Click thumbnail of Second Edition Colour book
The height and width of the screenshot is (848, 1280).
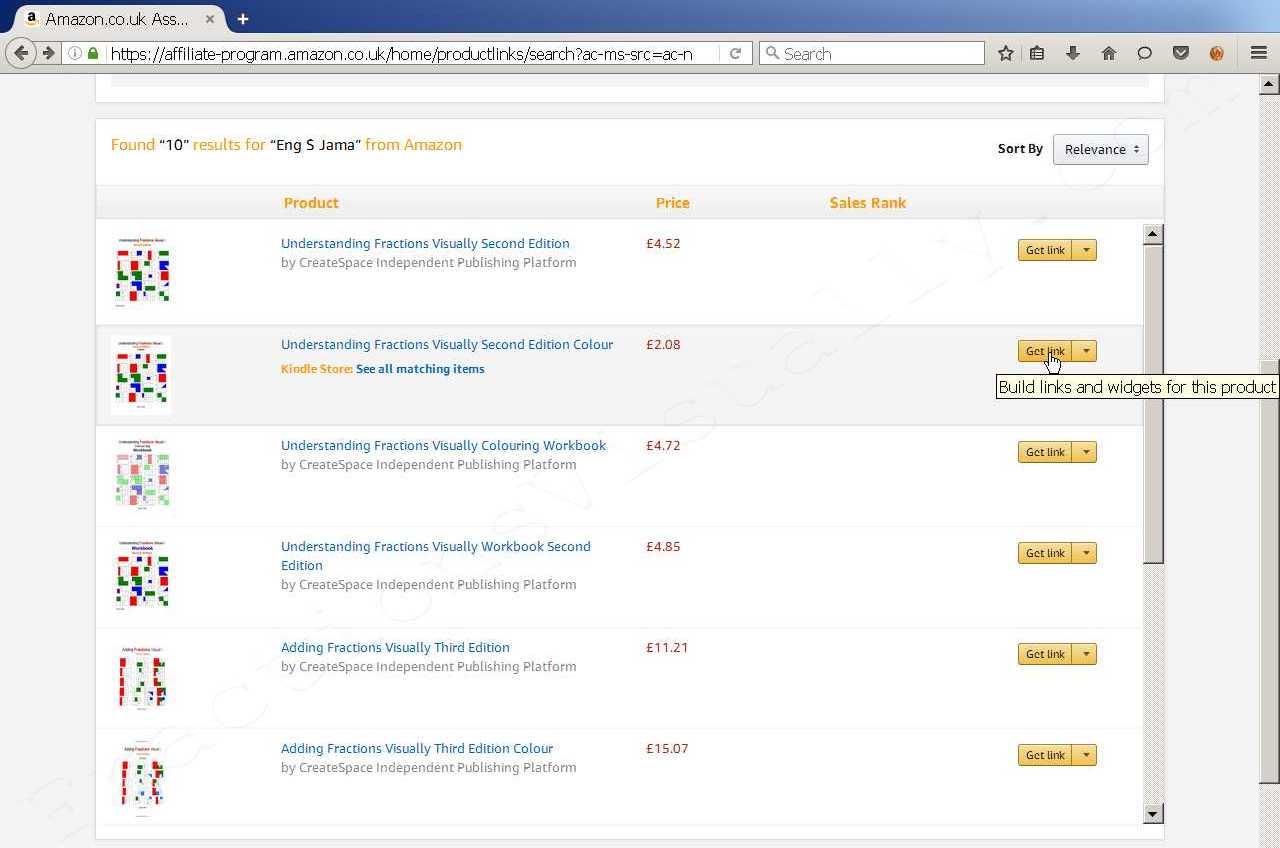[x=141, y=374]
